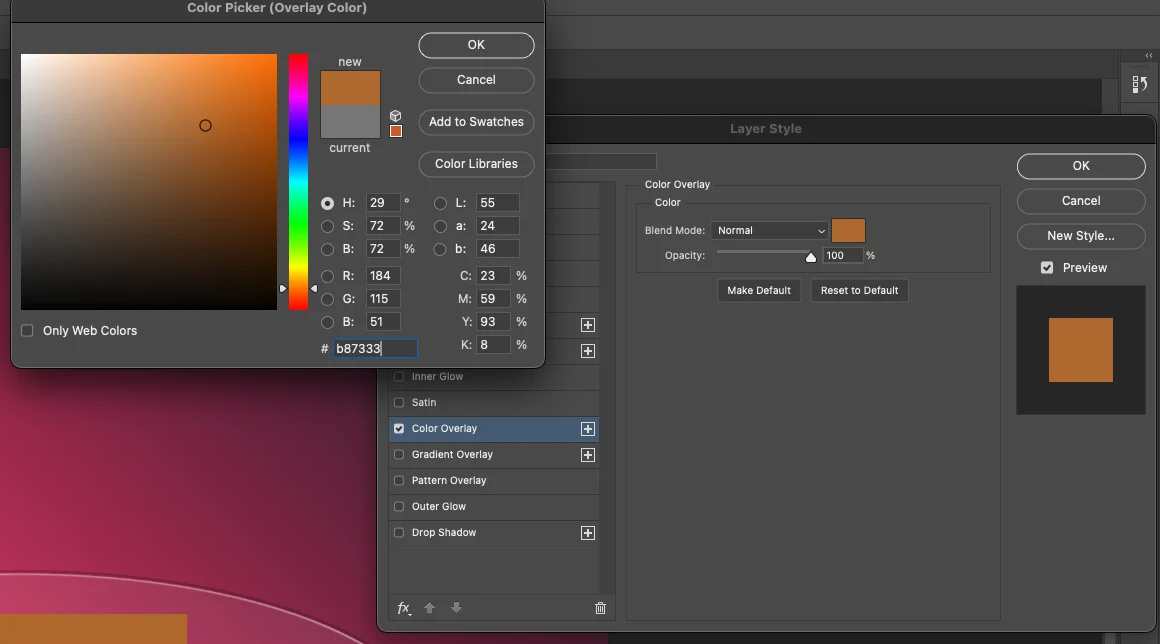Uncheck the Preview checkbox in Layer Style
Viewport: 1160px width, 644px height.
(x=1047, y=268)
